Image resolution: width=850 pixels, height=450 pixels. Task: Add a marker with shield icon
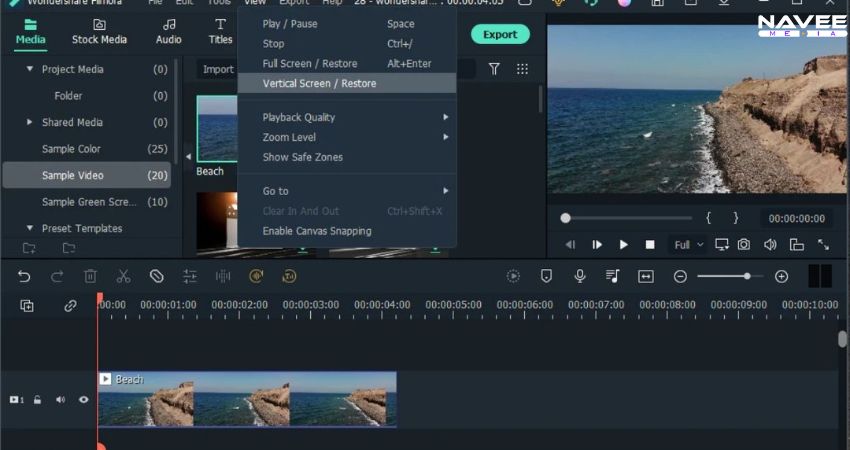pyautogui.click(x=546, y=277)
